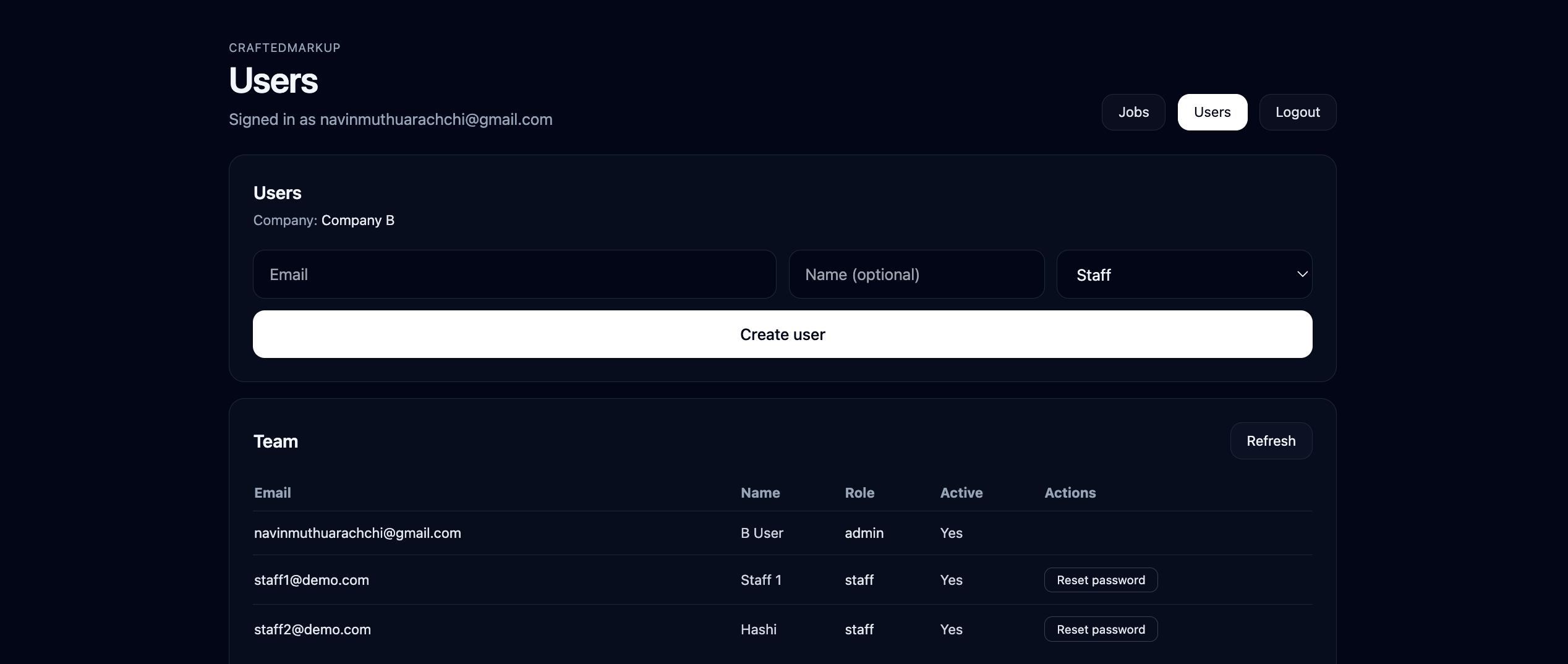Click the admin role cell

click(864, 533)
